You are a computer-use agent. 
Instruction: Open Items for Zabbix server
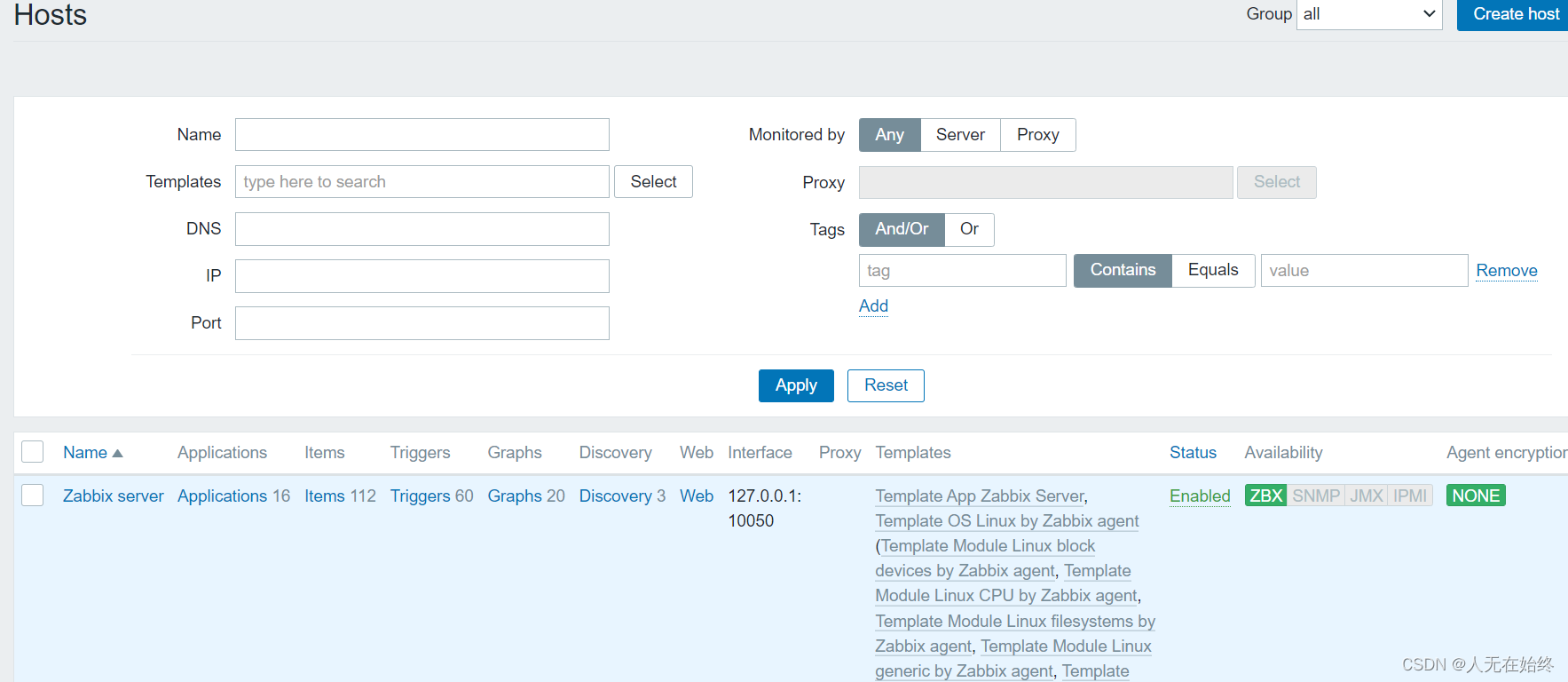click(325, 496)
